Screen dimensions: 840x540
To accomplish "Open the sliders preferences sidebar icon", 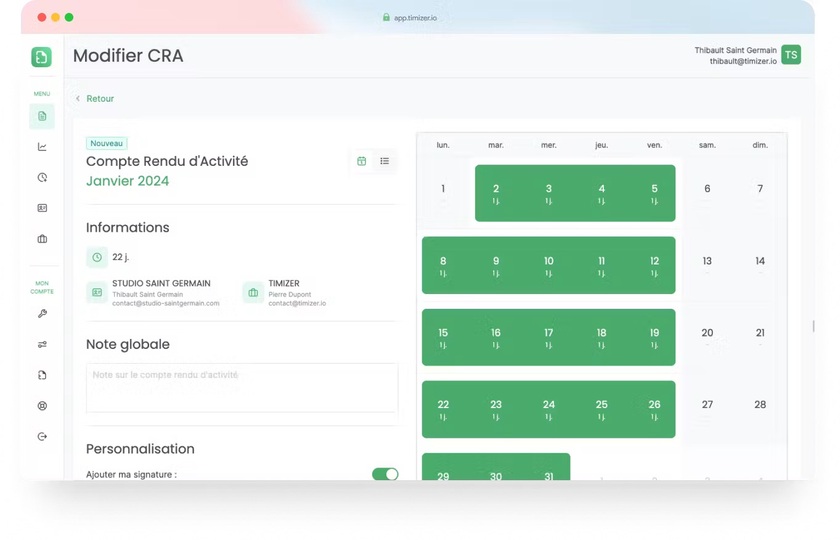I will tap(42, 344).
